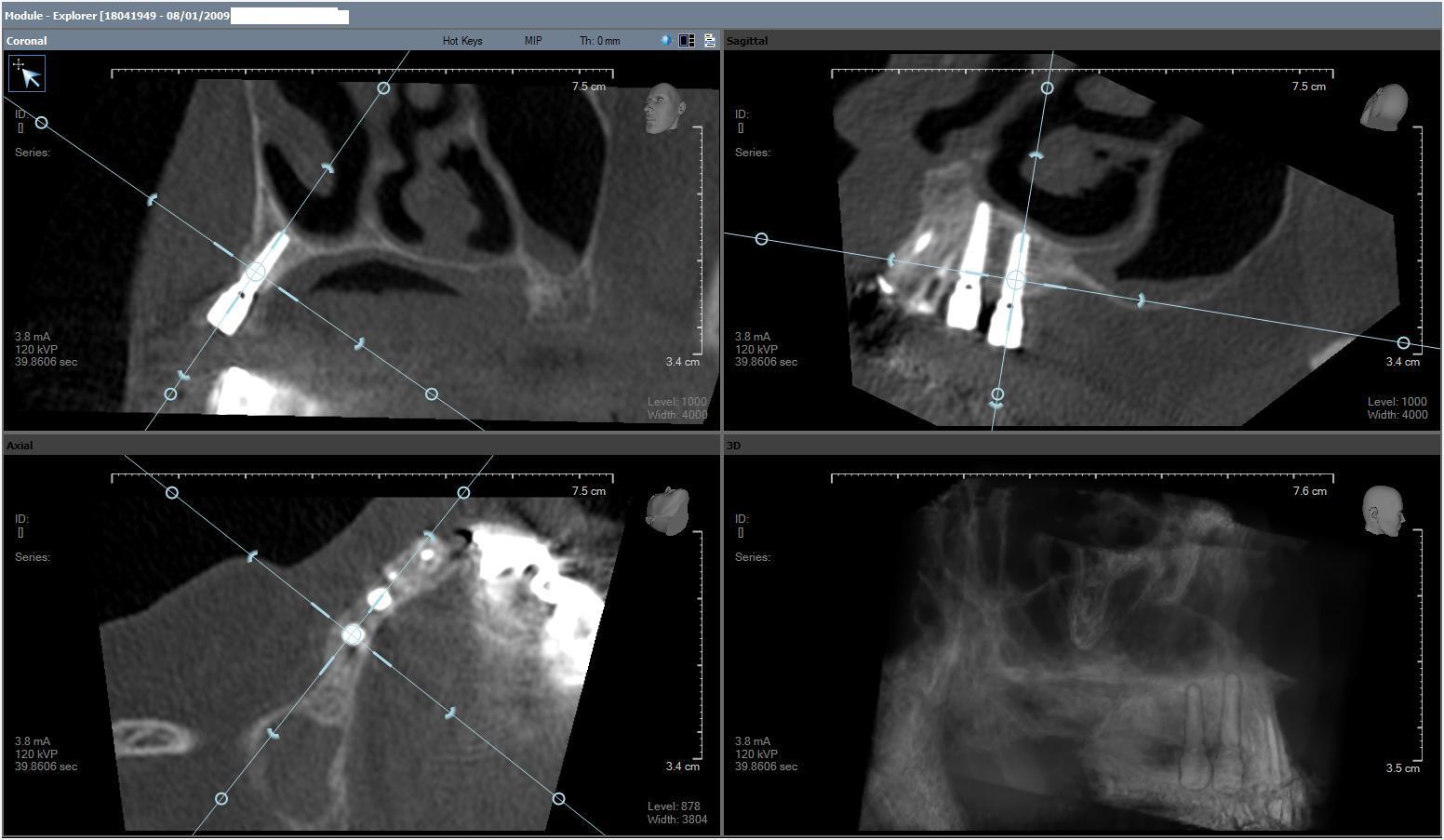Click the Sagittal "3.4 cm" ruler label
The height and width of the screenshot is (840, 1444).
point(1402,362)
